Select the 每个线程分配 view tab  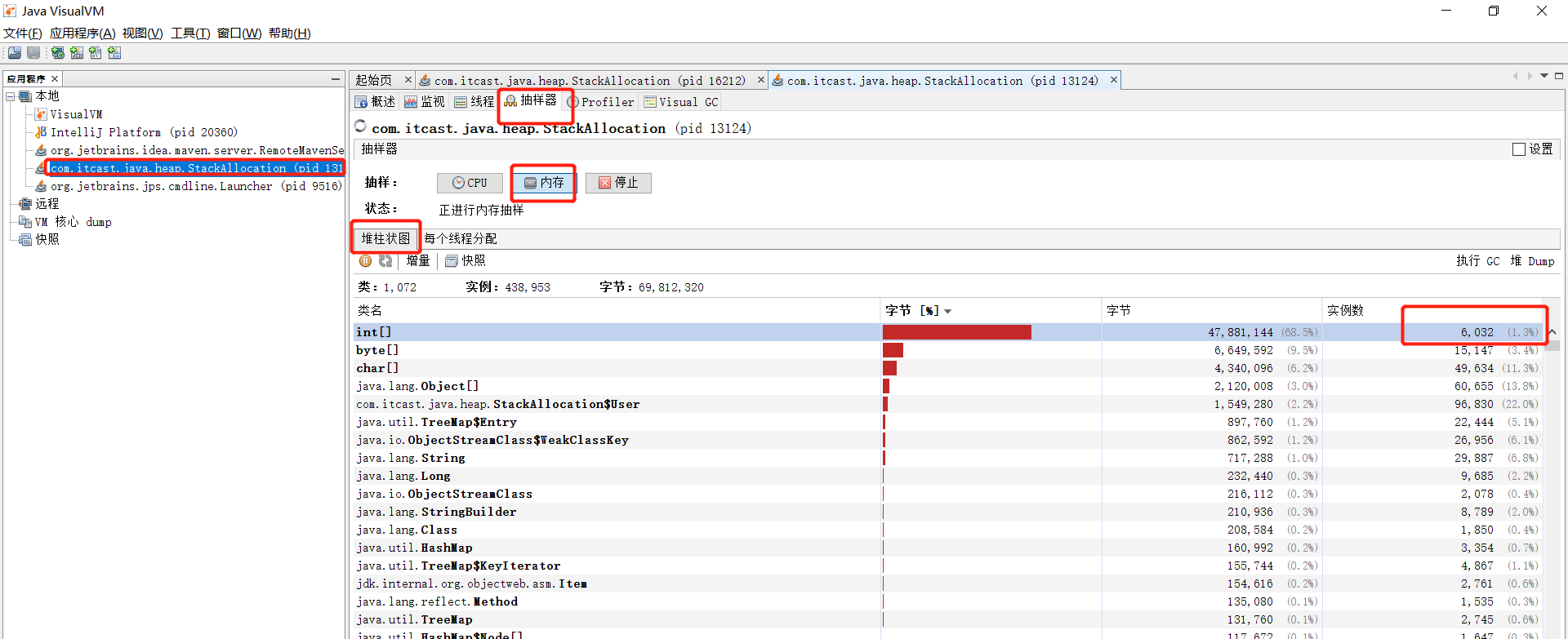461,238
